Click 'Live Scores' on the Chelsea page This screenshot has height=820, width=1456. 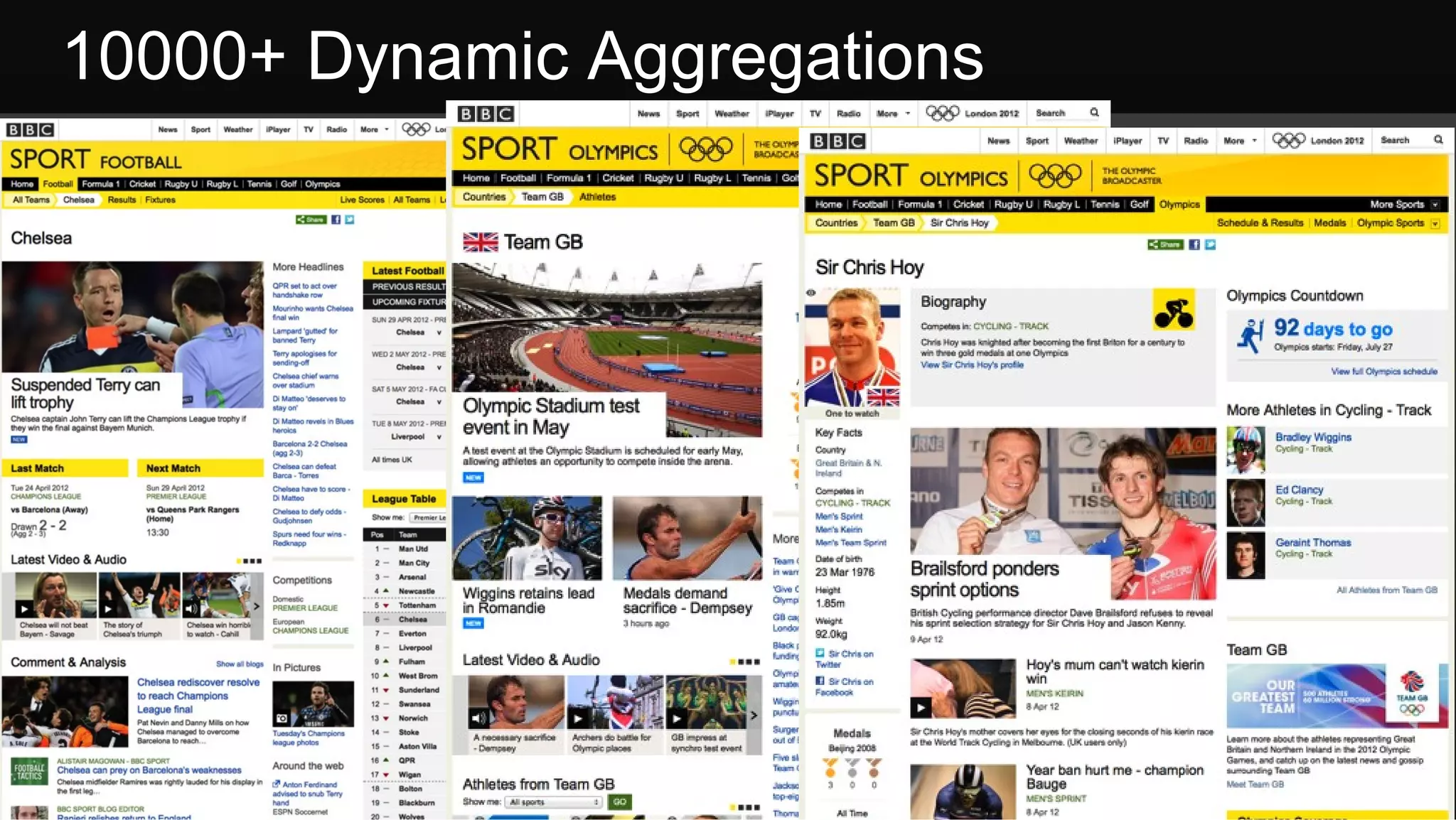click(x=362, y=200)
